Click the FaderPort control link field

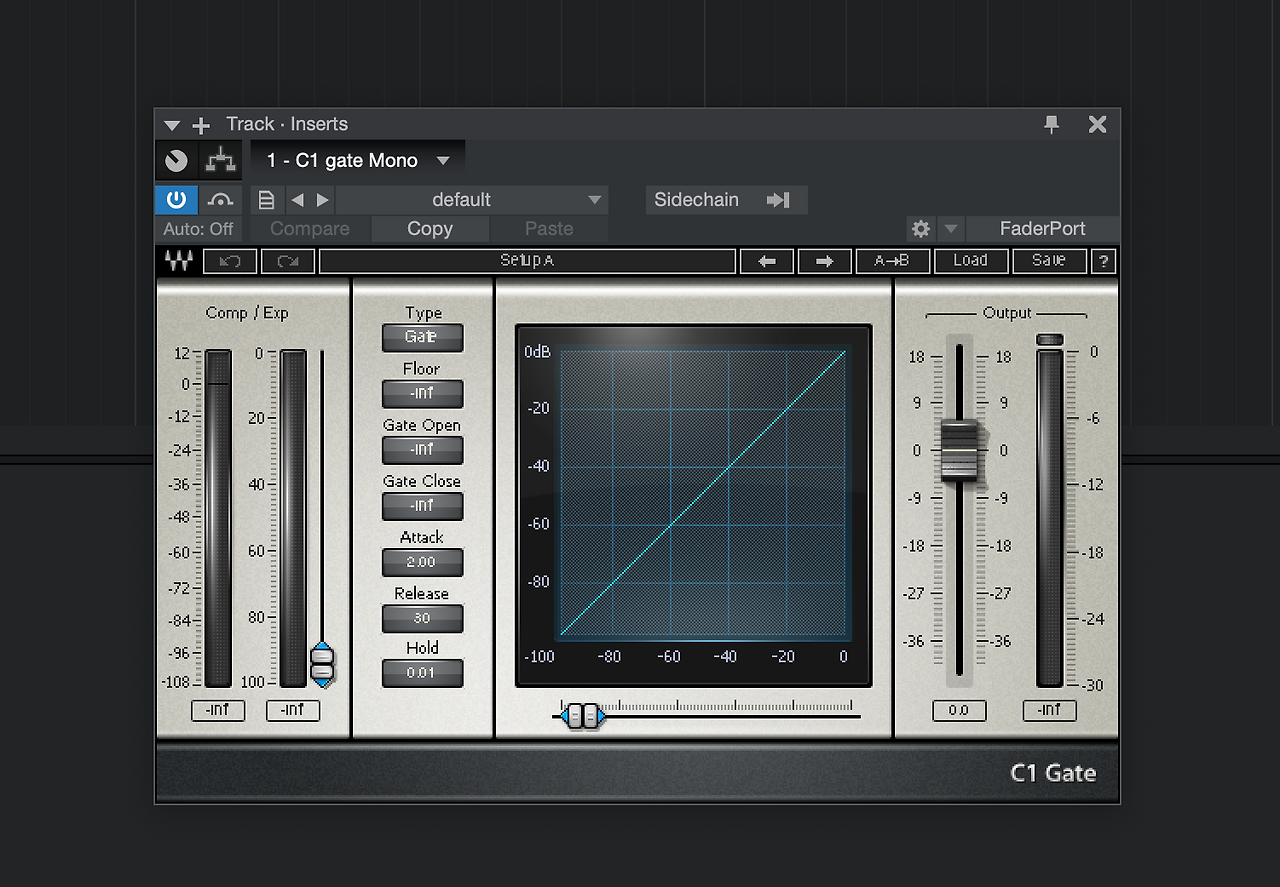coord(1042,229)
